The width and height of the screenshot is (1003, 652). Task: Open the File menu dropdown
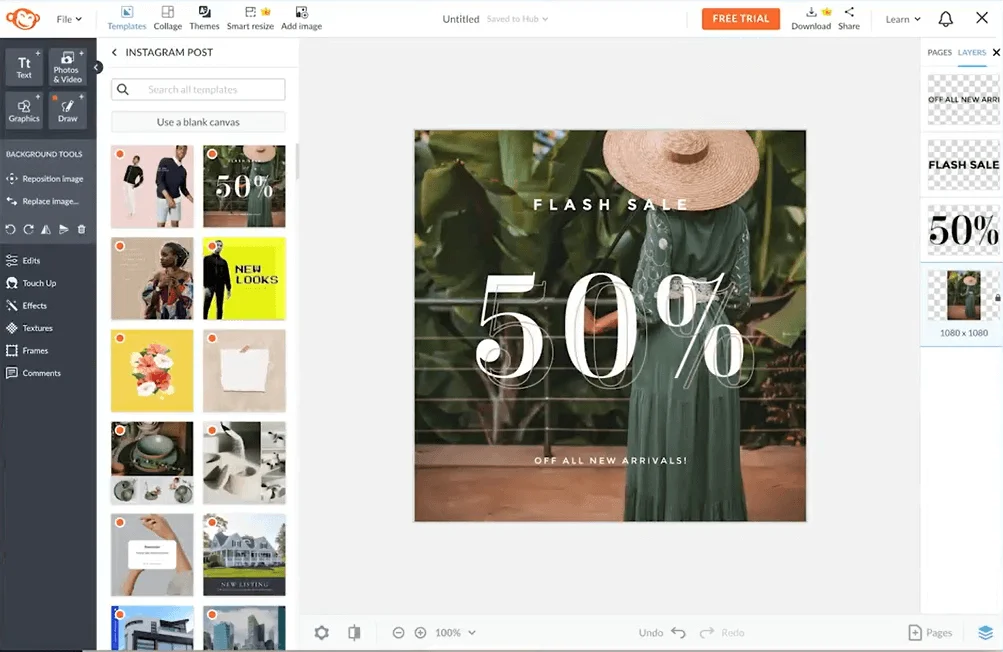tap(65, 18)
